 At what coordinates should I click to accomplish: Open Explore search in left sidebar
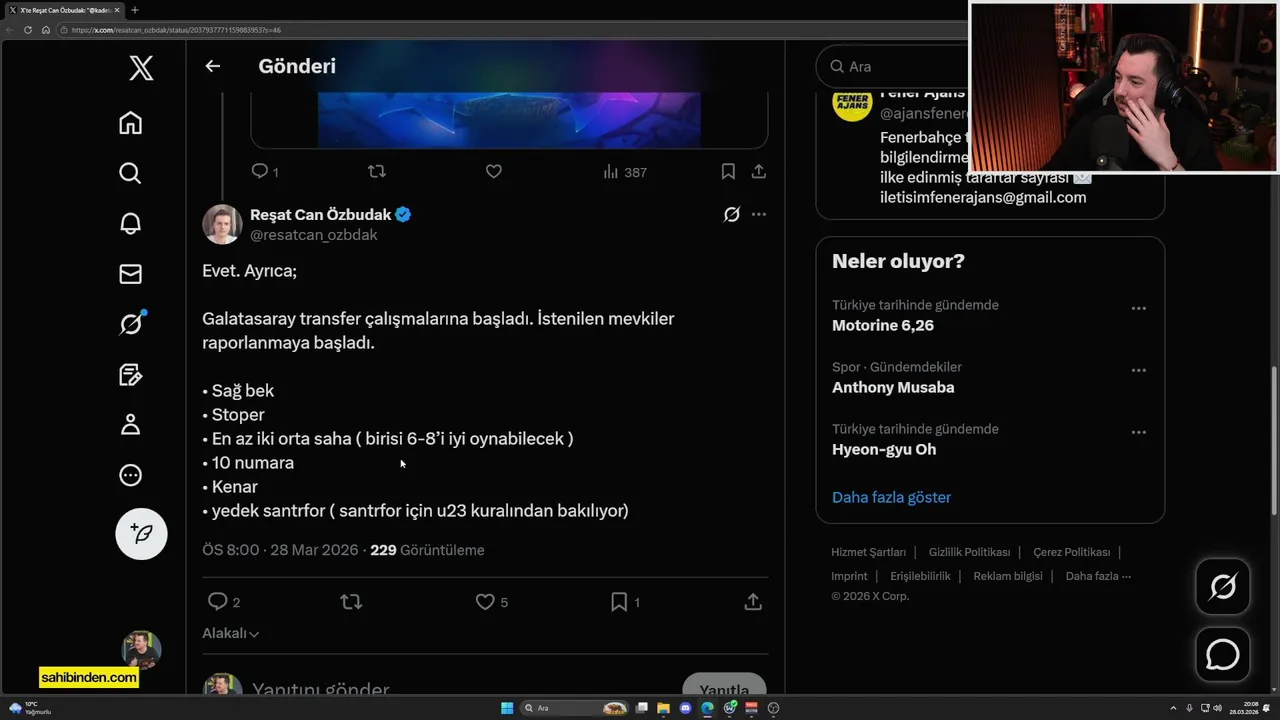click(130, 173)
